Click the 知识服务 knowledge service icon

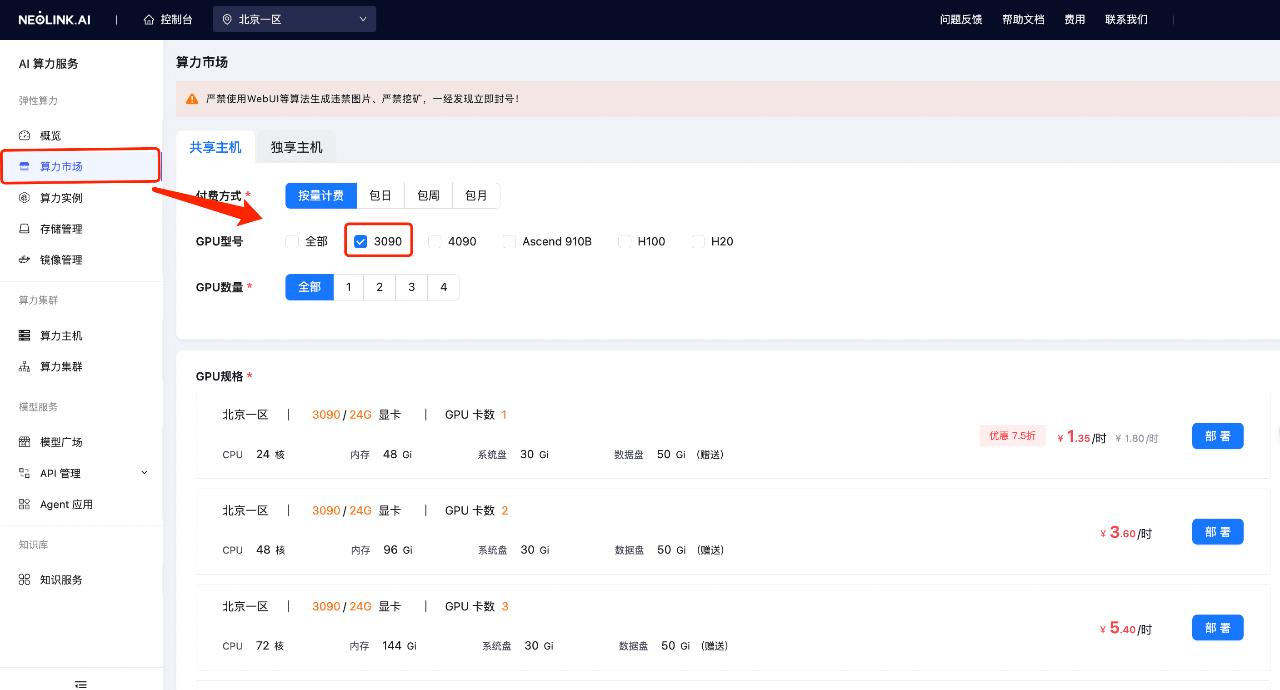pos(25,580)
